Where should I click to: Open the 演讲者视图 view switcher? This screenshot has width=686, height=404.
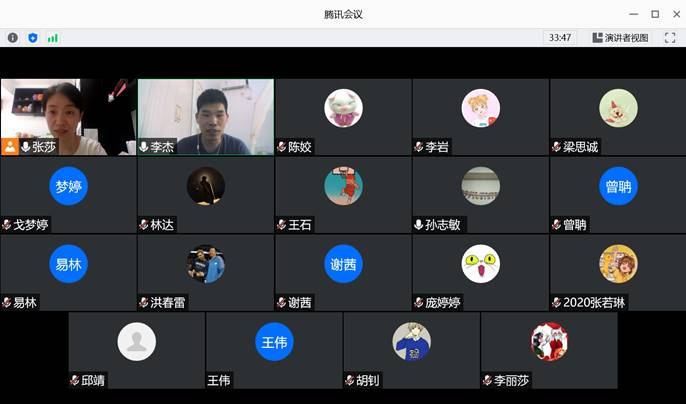coord(620,38)
